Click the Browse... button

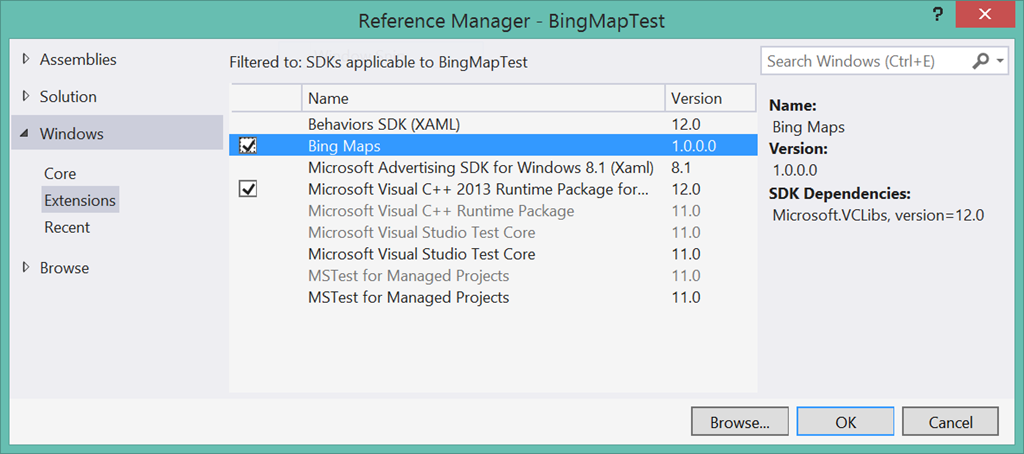[740, 422]
